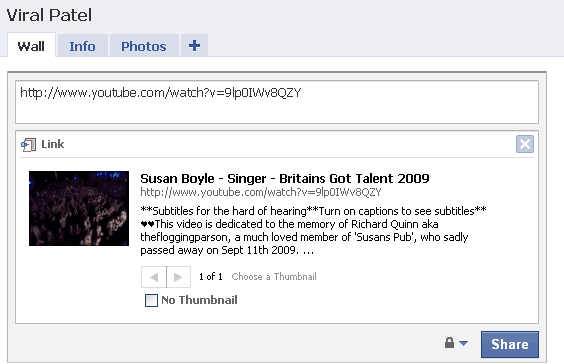Click the Share button
This screenshot has height=364, width=564.
[x=510, y=344]
